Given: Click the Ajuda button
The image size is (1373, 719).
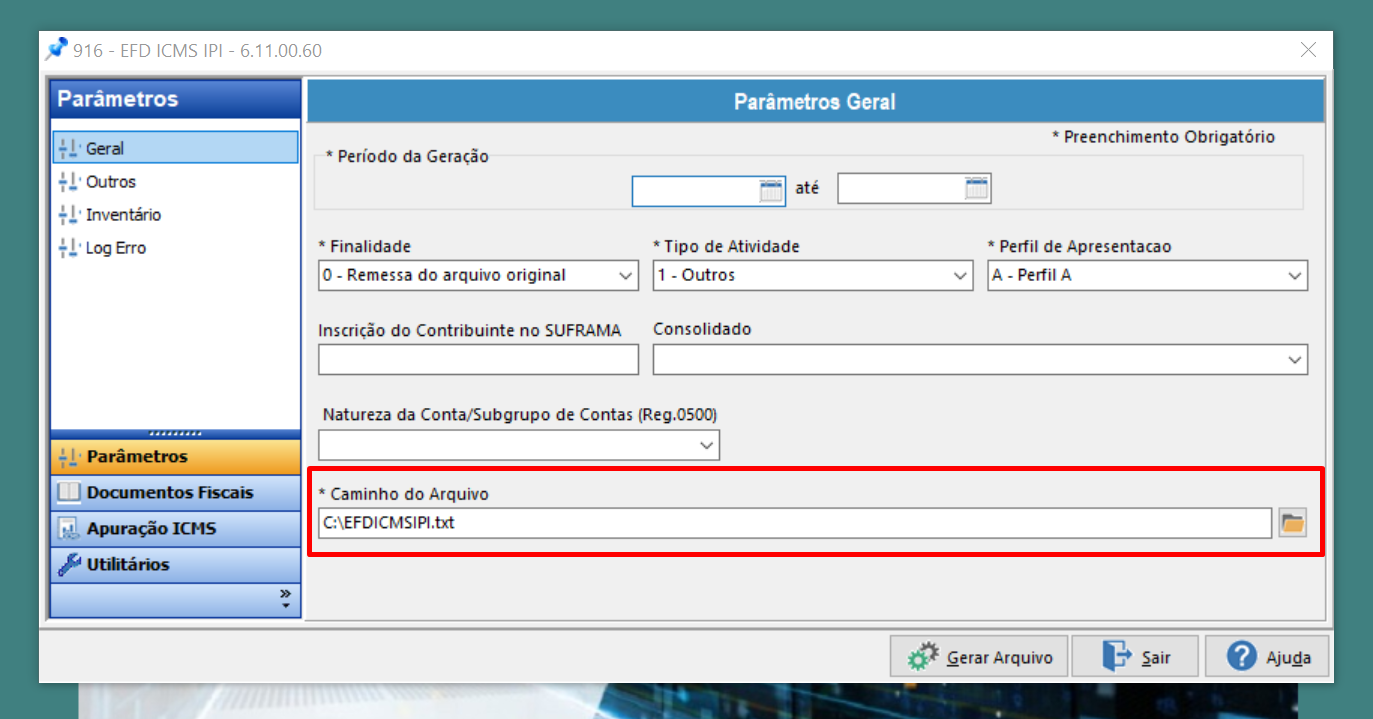Looking at the screenshot, I should point(1267,657).
